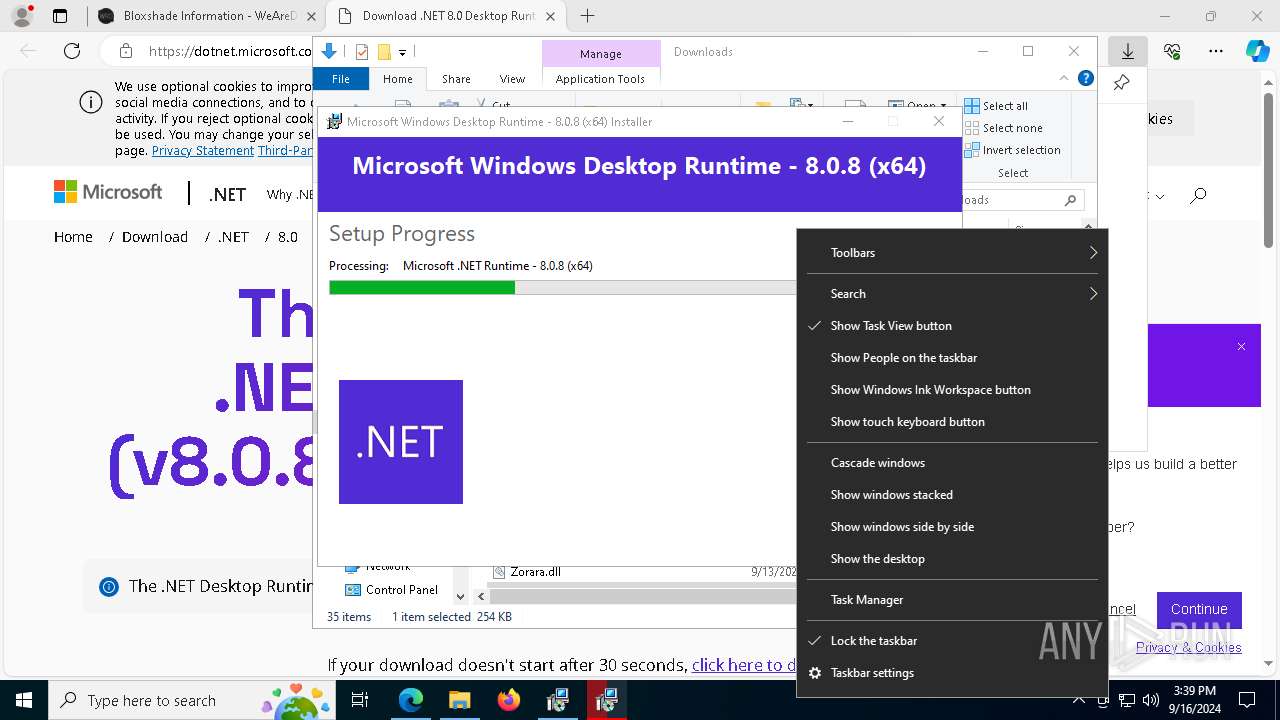Uncheck Show Task View button
This screenshot has height=720, width=1280.
952,326
